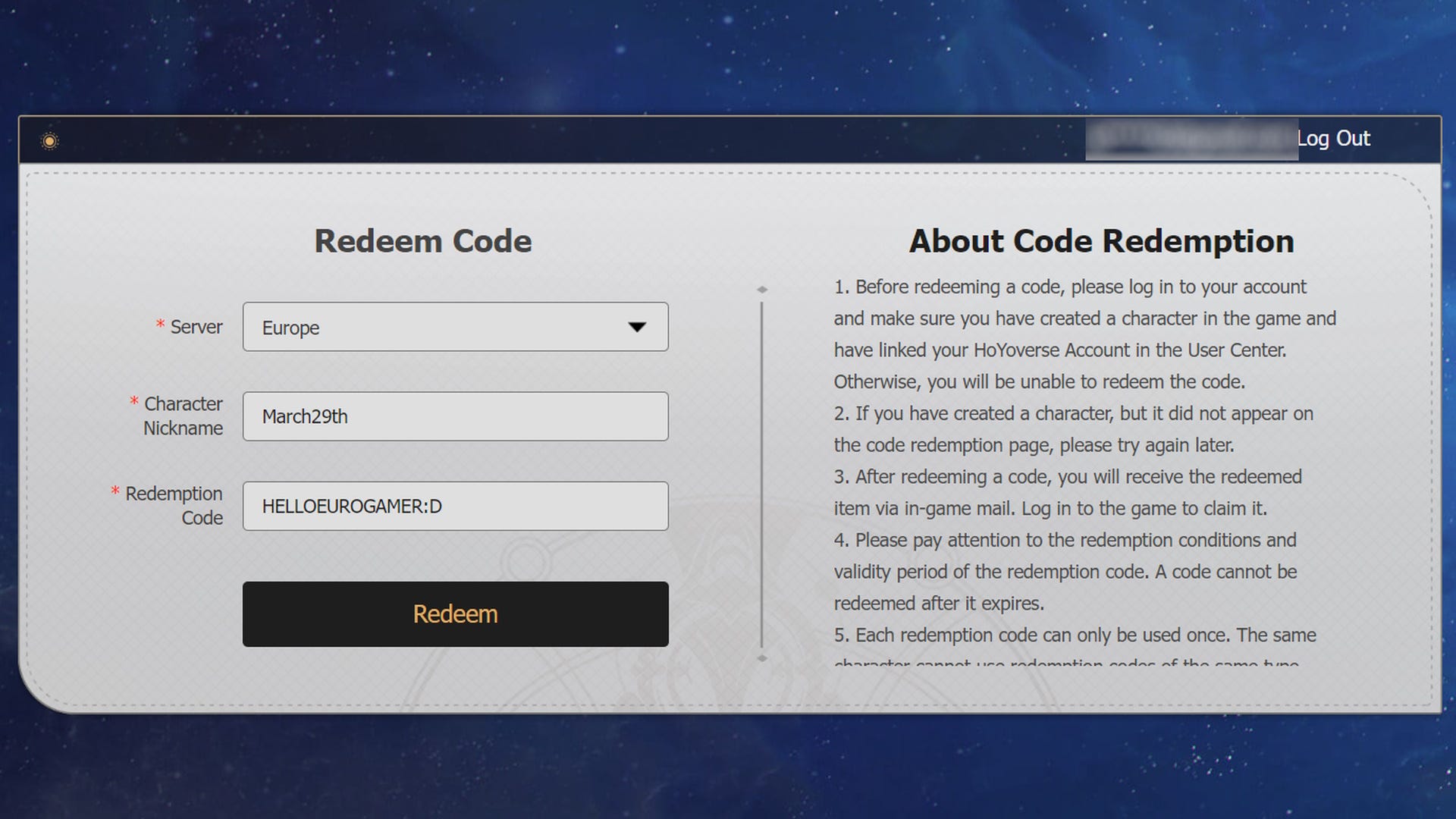The image size is (1456, 819).
Task: Click rule 3 about in-game mail
Action: (1068, 492)
